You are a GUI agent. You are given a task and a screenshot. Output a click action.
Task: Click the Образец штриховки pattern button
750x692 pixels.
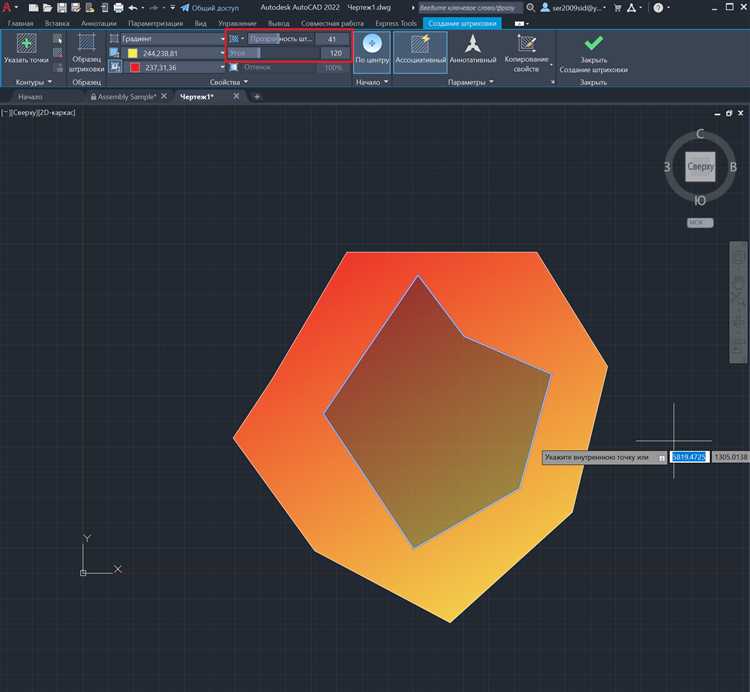click(87, 53)
